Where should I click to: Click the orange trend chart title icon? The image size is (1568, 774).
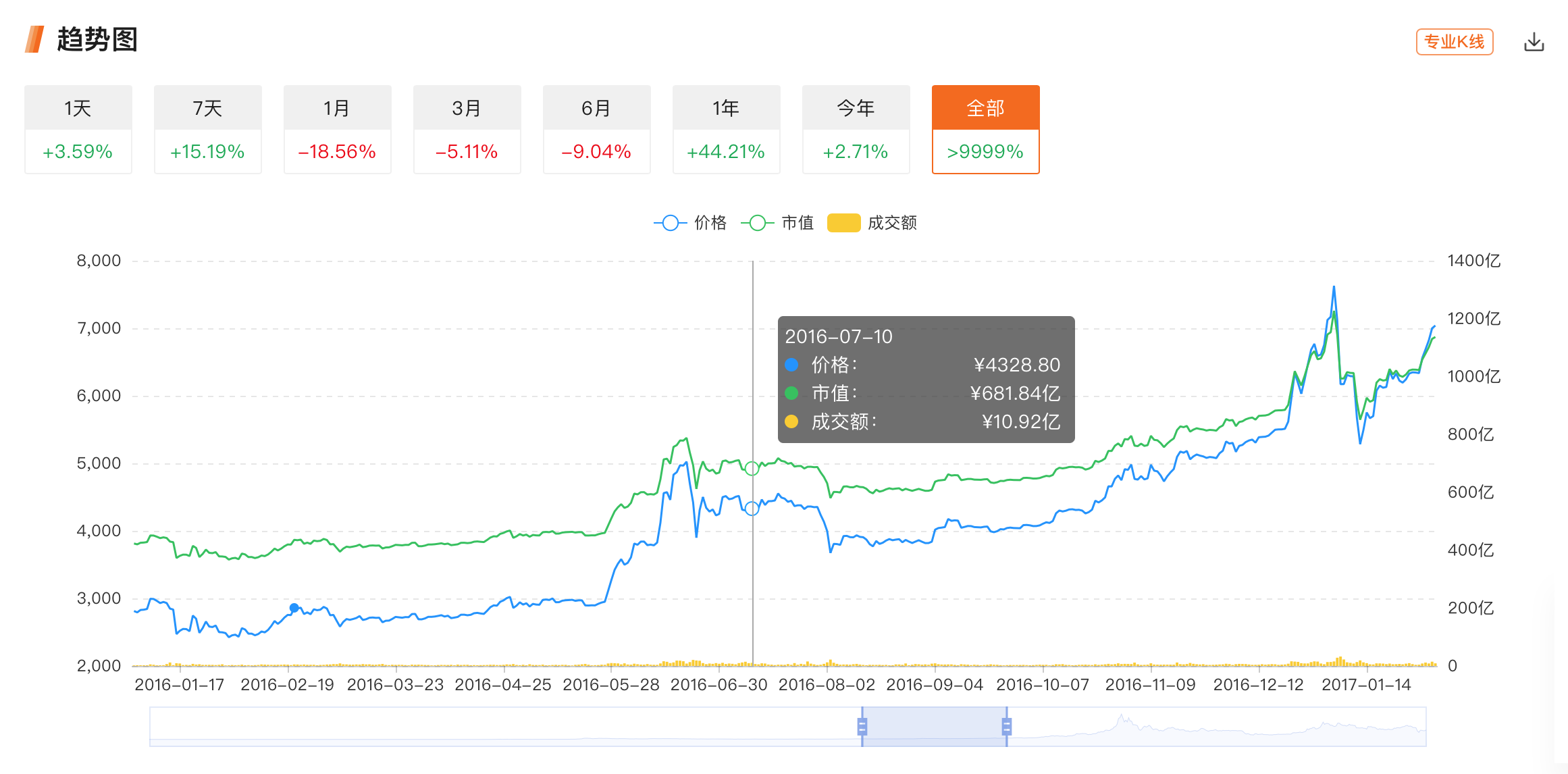(x=34, y=40)
